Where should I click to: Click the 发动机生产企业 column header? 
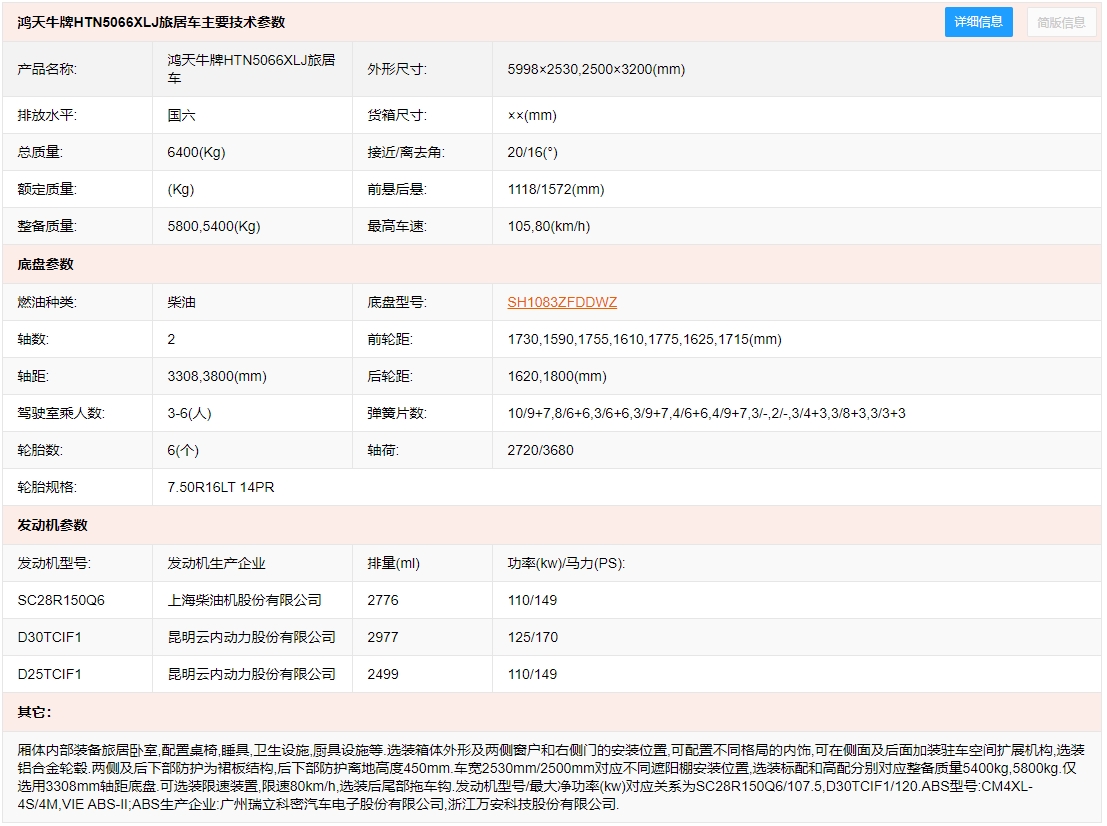pos(216,564)
